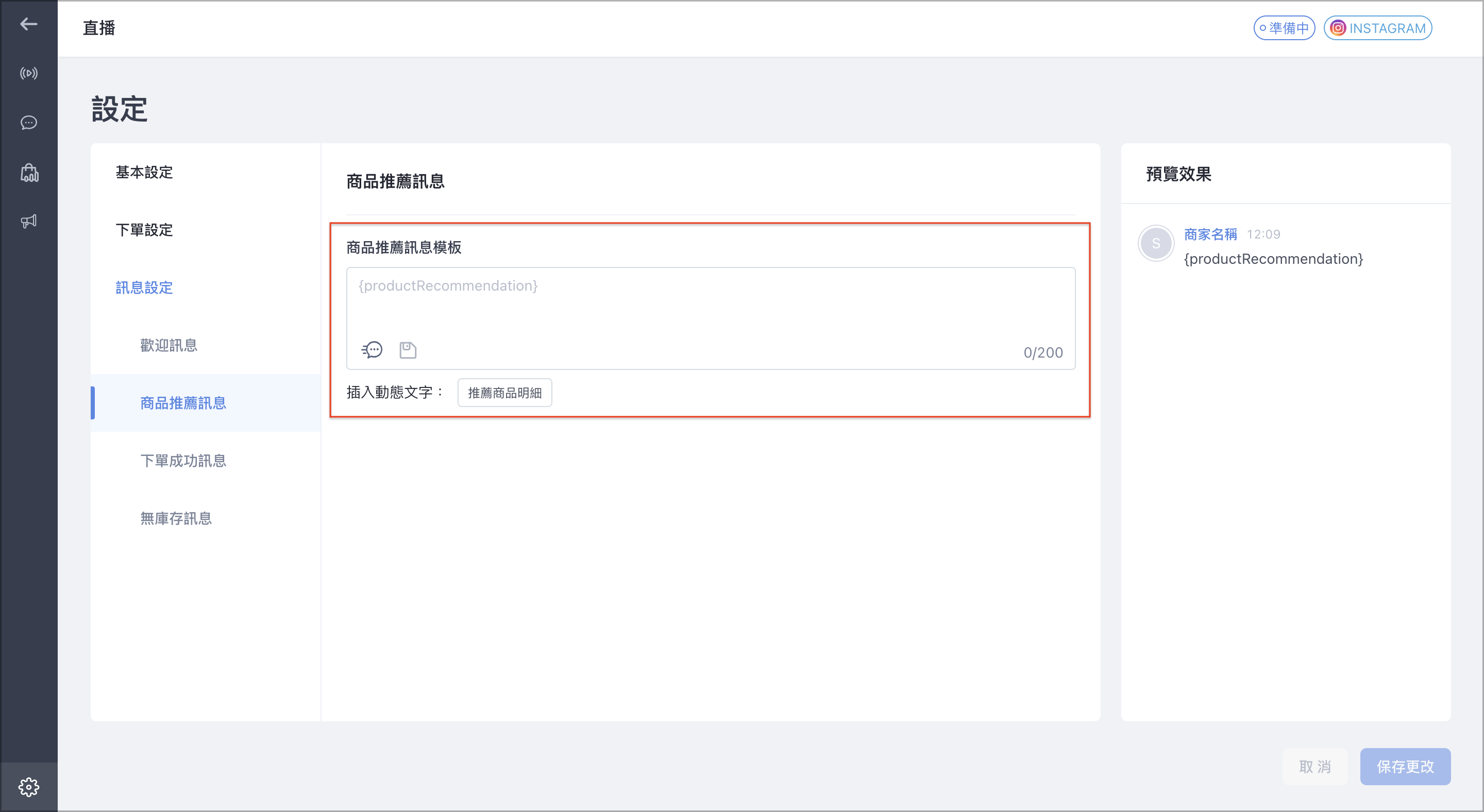Open the live broadcast sidebar icon
The width and height of the screenshot is (1484, 812).
coord(29,73)
